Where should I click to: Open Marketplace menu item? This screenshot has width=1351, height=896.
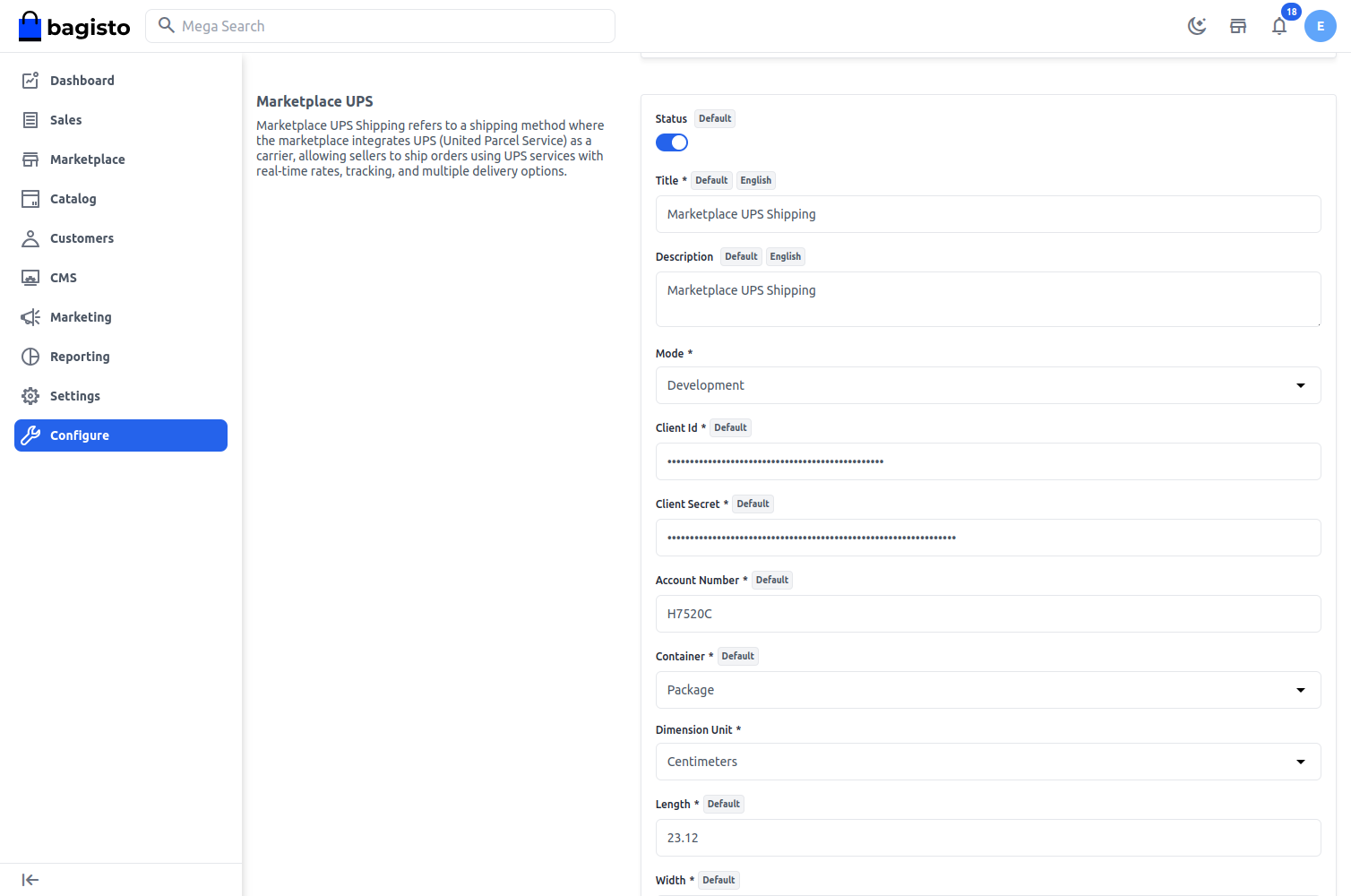pyautogui.click(x=121, y=159)
